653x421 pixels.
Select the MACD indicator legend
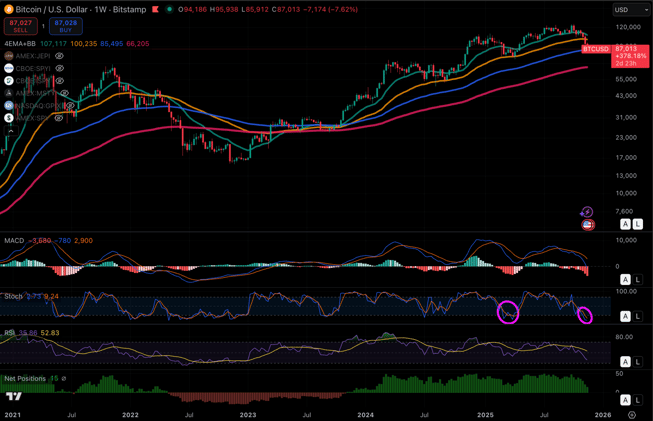[x=14, y=241]
